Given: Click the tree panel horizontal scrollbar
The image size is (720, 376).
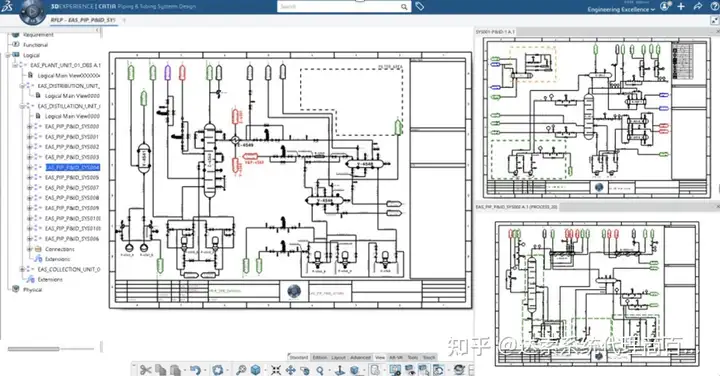Looking at the screenshot, I should pyautogui.click(x=34, y=349).
